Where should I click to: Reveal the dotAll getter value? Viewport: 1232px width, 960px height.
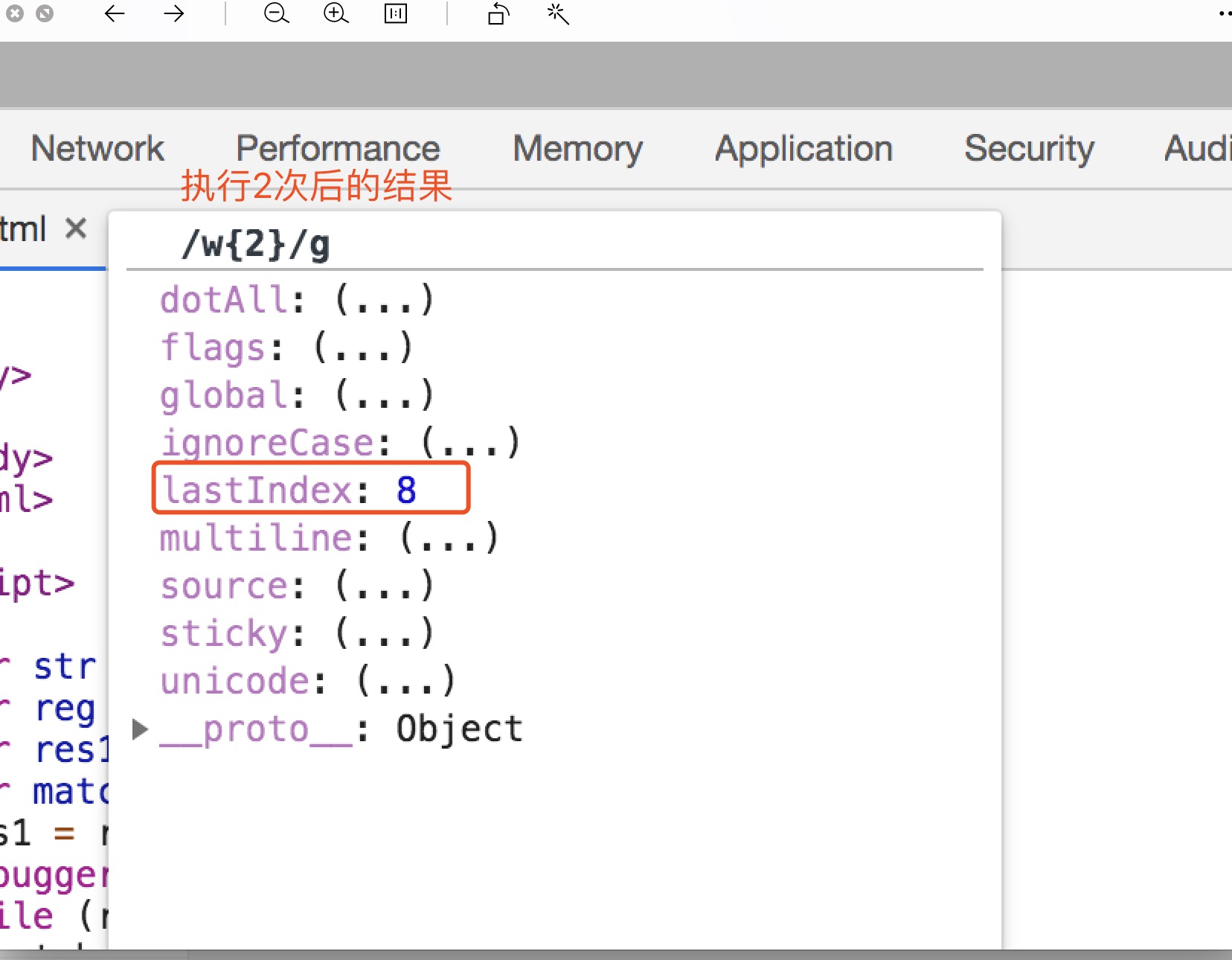point(384,300)
